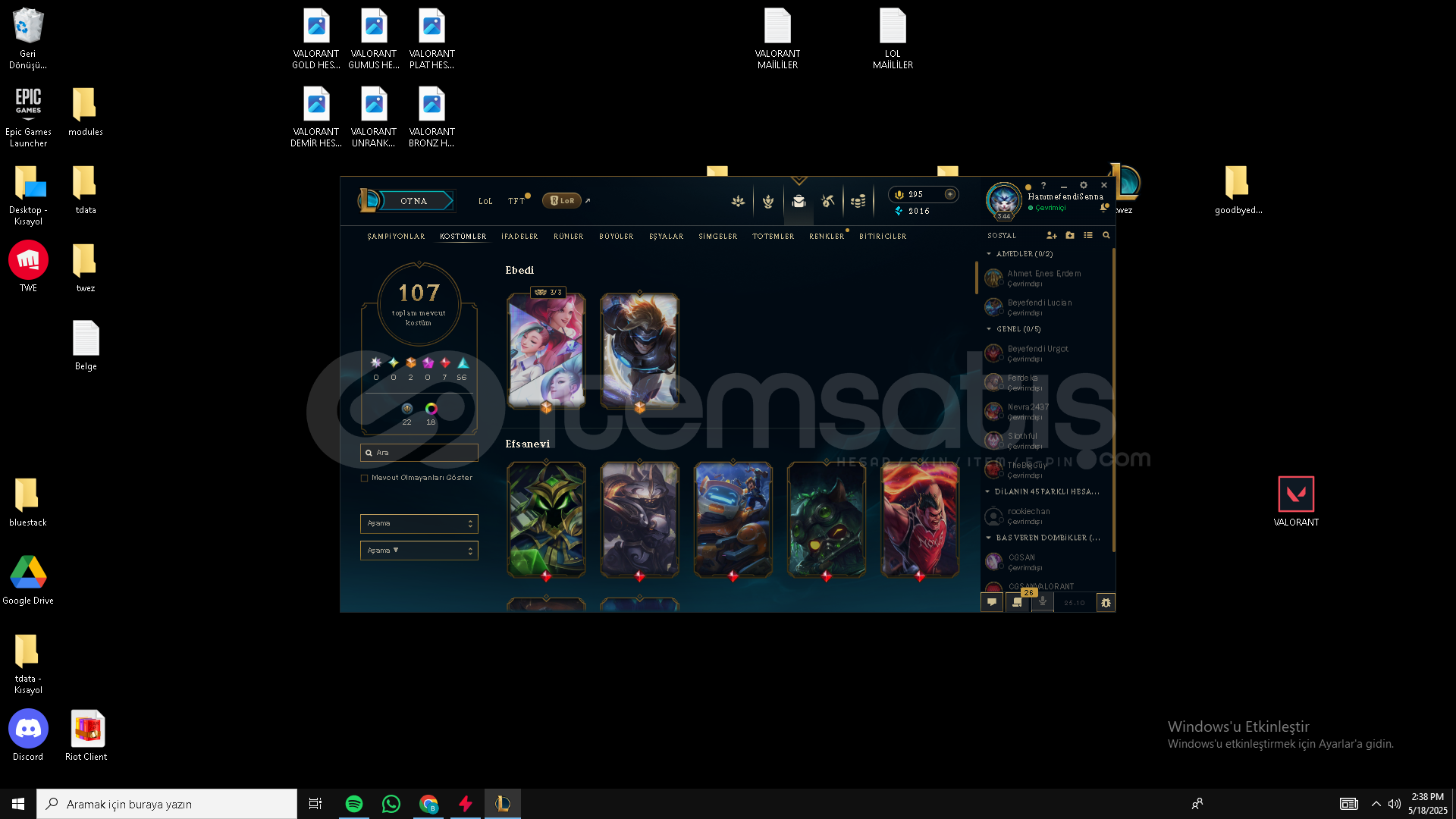Open the missions icon with the 26 badge
The width and height of the screenshot is (1456, 819).
point(1018,602)
